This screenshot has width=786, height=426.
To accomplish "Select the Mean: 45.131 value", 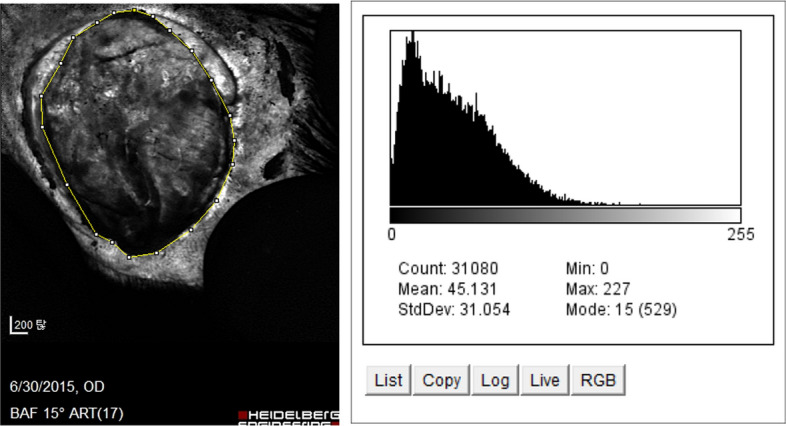I will click(447, 289).
